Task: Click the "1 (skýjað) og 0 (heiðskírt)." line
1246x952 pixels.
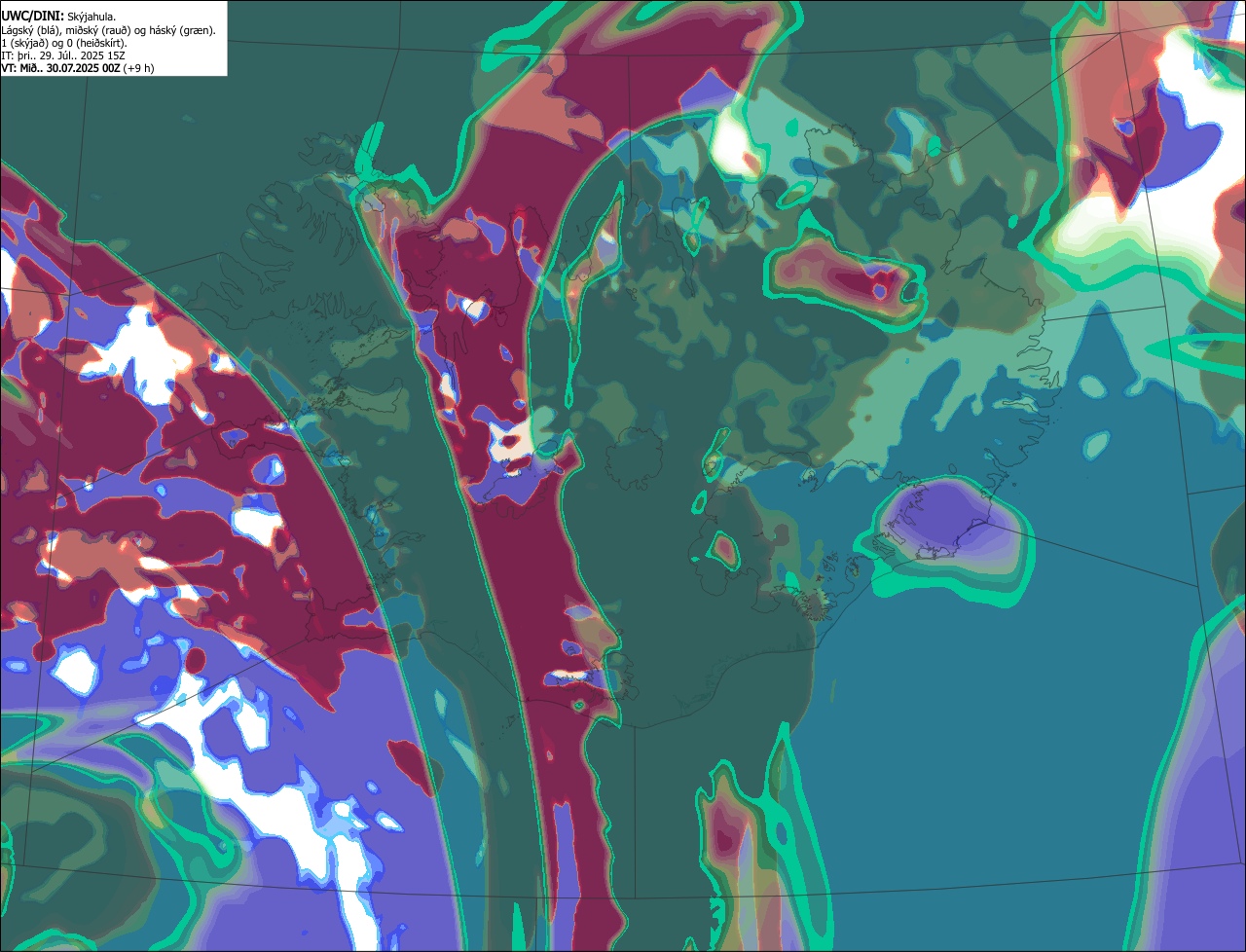Action: pos(63,43)
